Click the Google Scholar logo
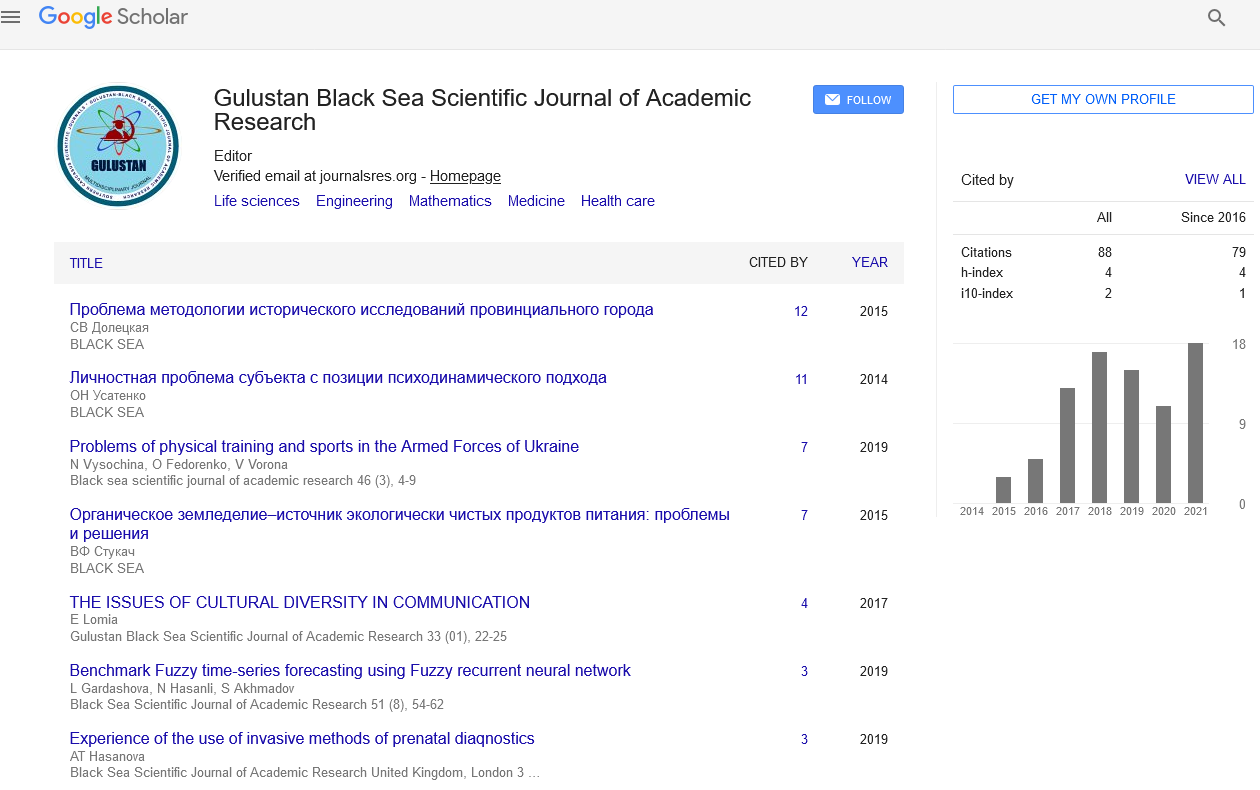Viewport: 1260px width, 790px height. tap(113, 17)
